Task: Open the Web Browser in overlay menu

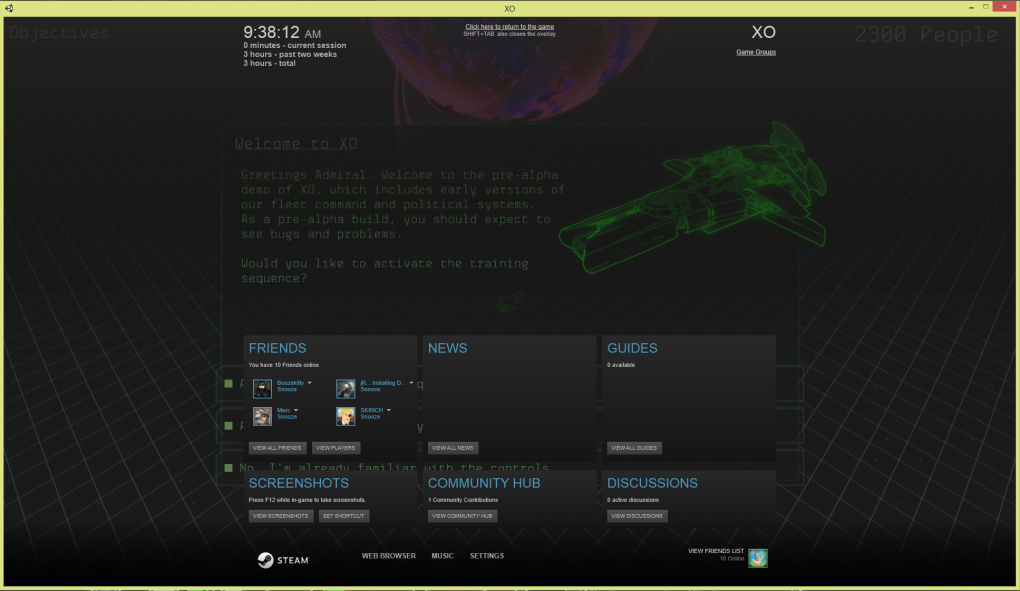Action: 388,556
